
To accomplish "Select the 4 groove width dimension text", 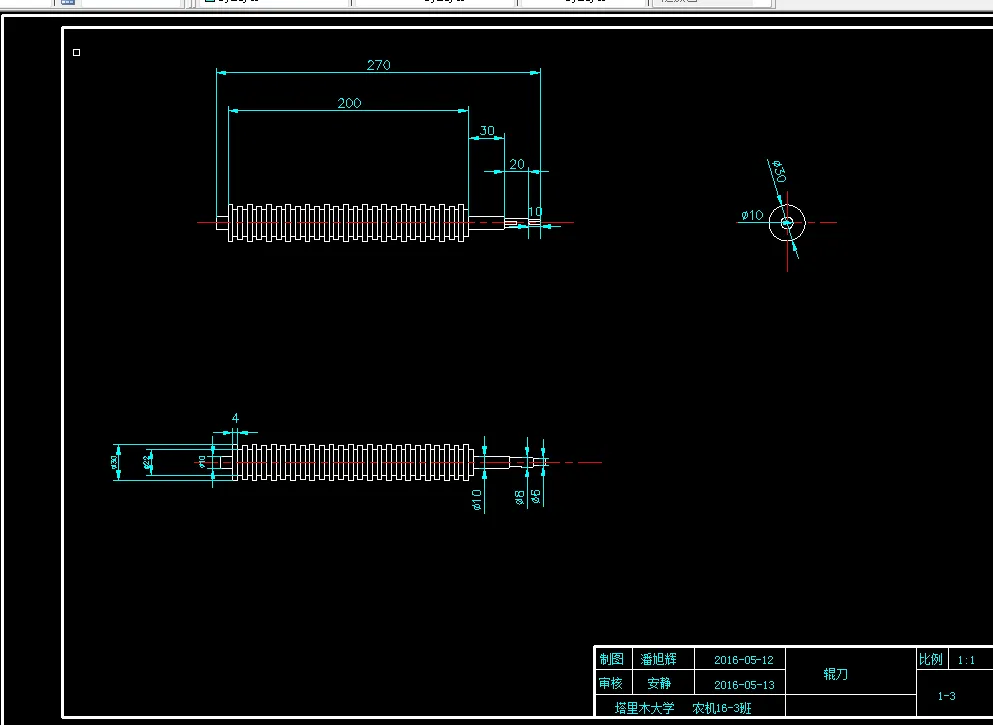I will click(235, 418).
